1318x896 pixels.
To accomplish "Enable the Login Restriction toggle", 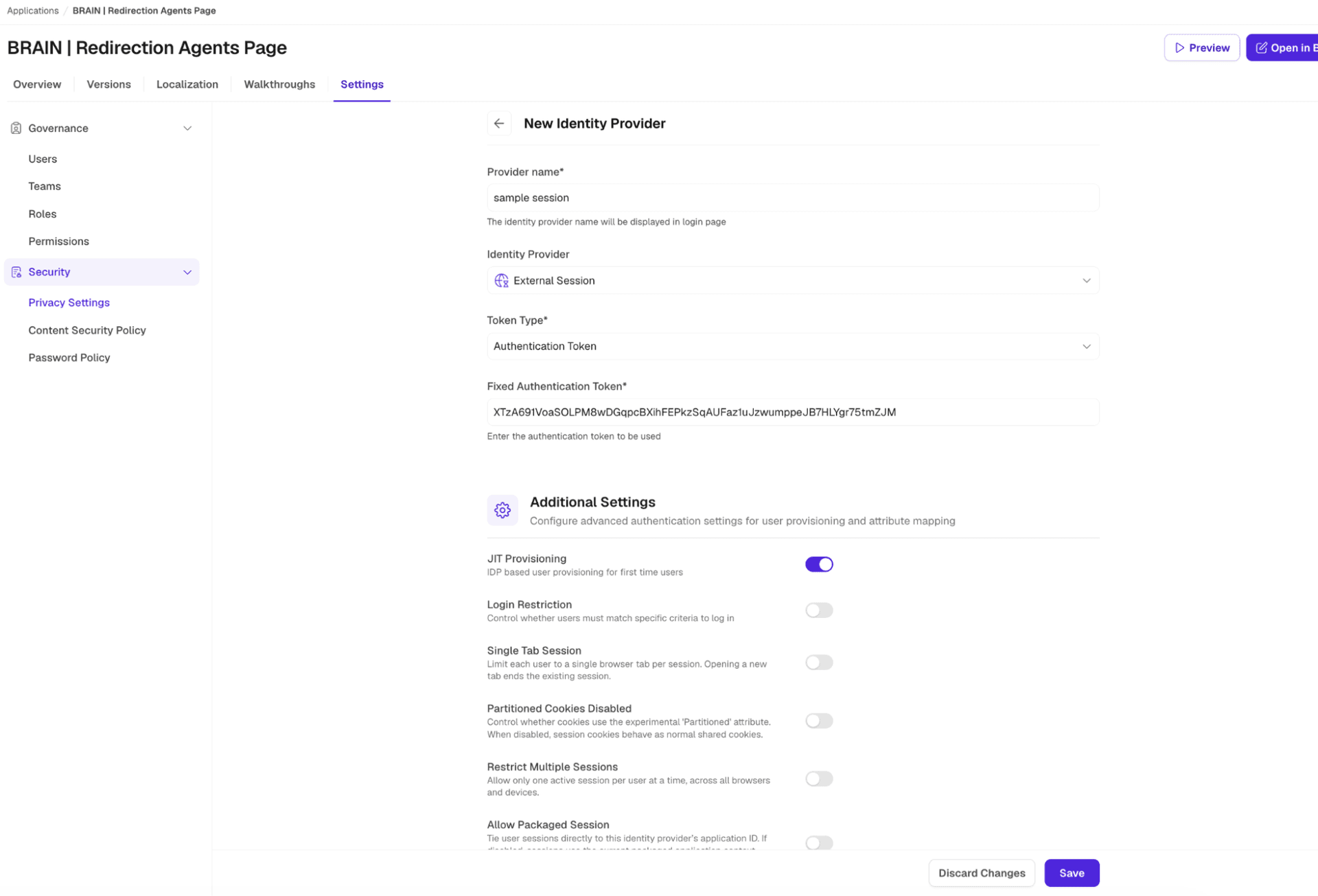I will coord(819,610).
